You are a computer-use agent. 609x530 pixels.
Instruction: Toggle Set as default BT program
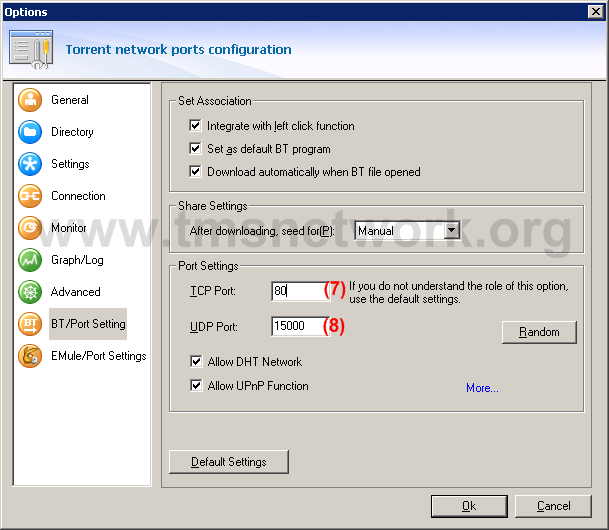click(195, 148)
